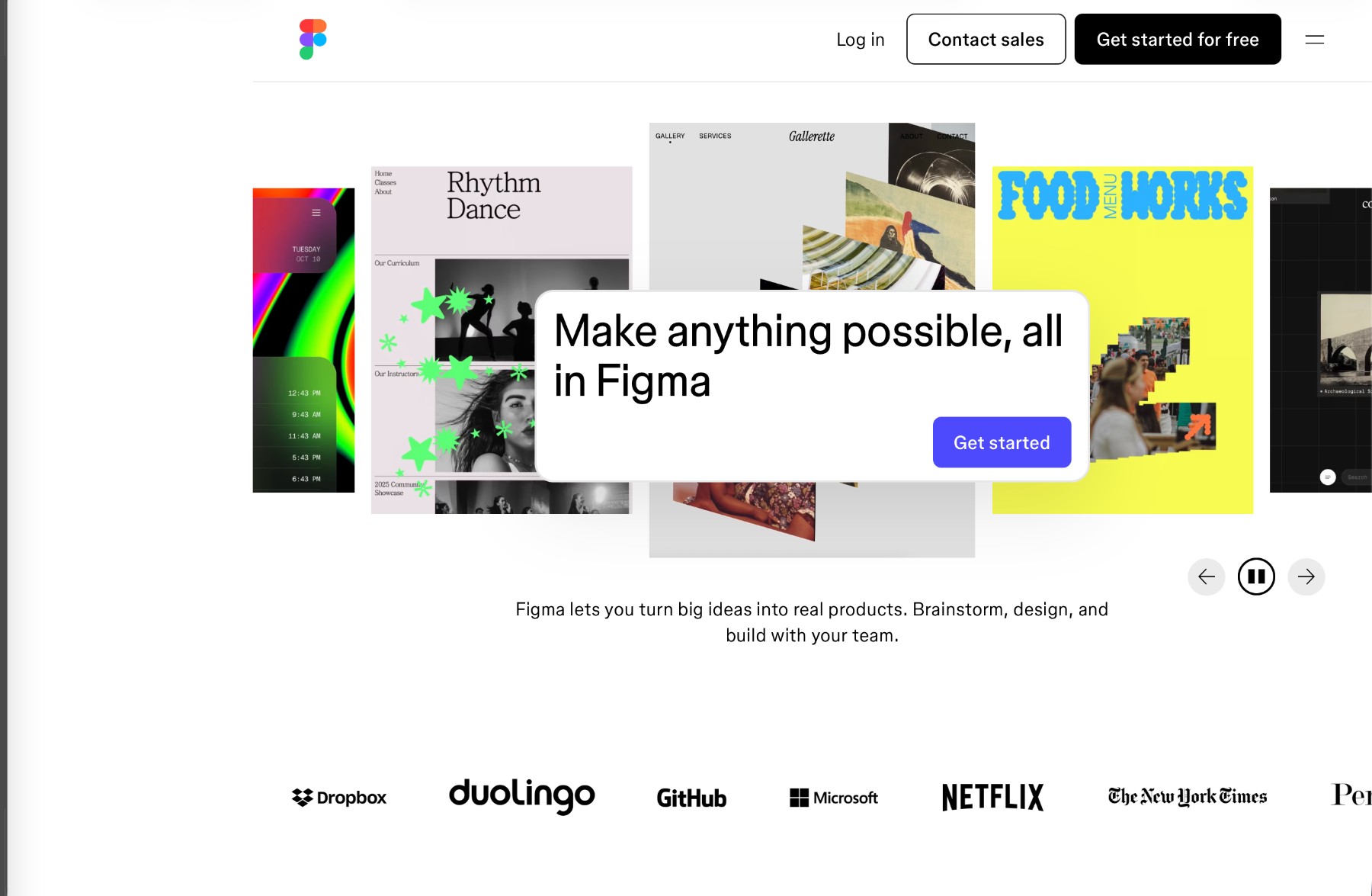This screenshot has width=1372, height=896.
Task: Pause the carousel autoplay
Action: coord(1256,576)
